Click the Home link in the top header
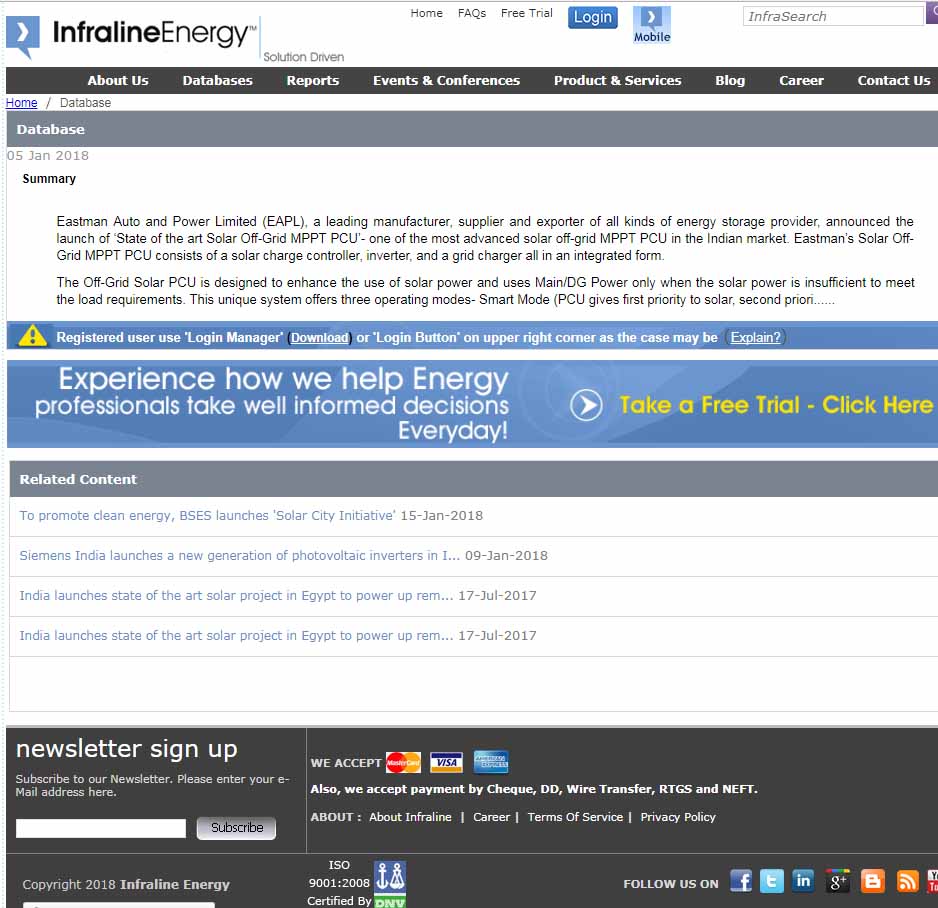This screenshot has height=908, width=938. point(427,13)
